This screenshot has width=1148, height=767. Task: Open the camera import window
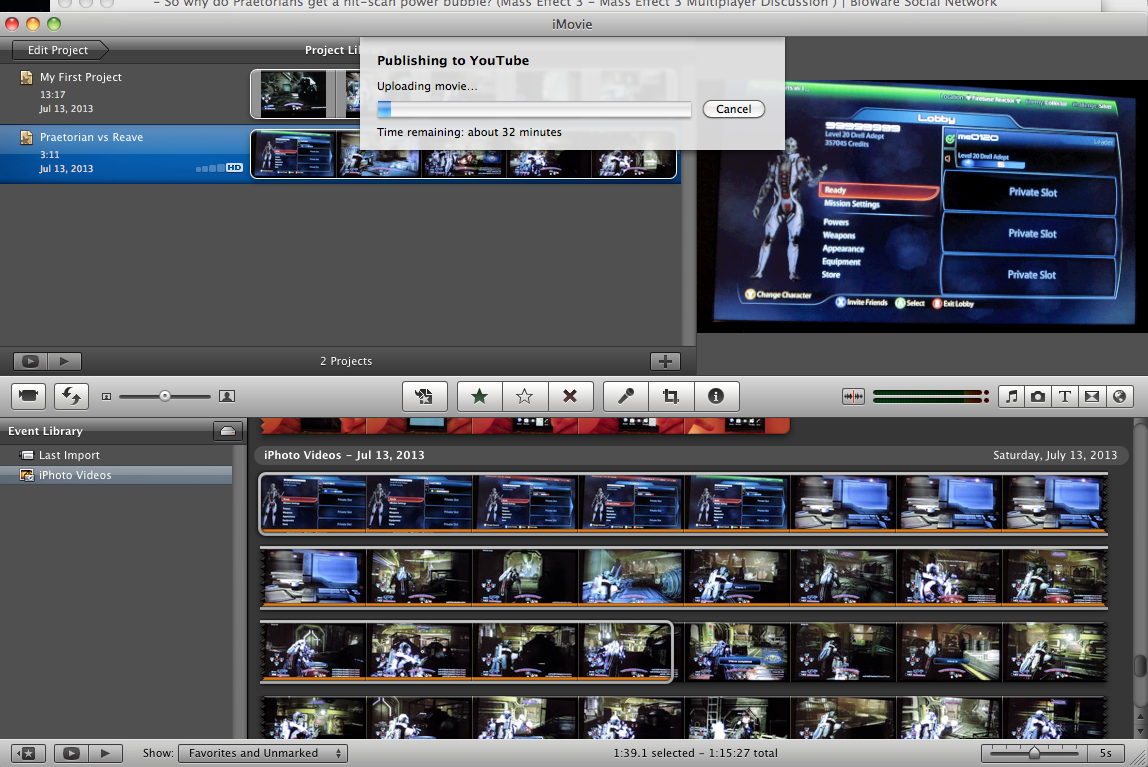tap(28, 396)
